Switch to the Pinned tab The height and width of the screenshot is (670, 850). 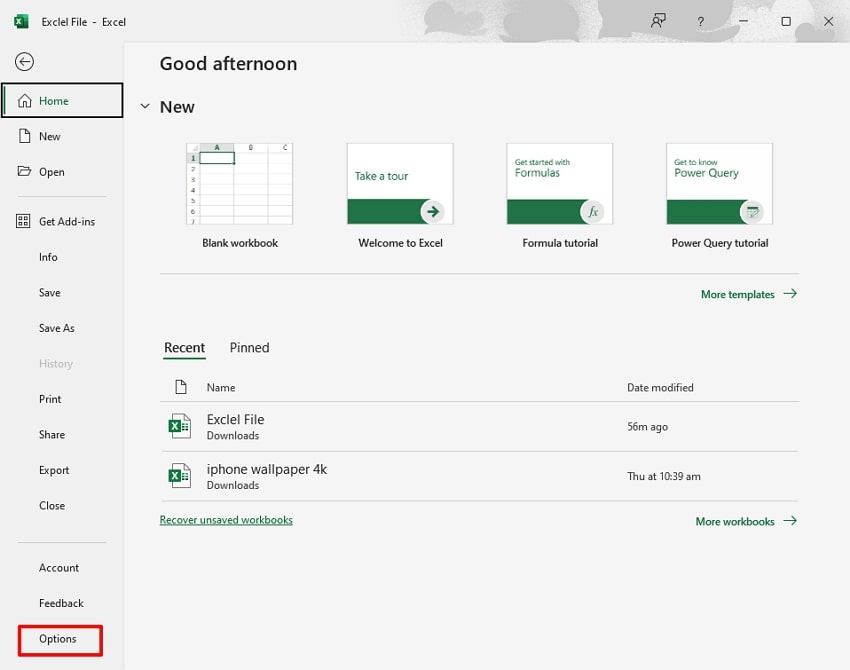point(248,347)
